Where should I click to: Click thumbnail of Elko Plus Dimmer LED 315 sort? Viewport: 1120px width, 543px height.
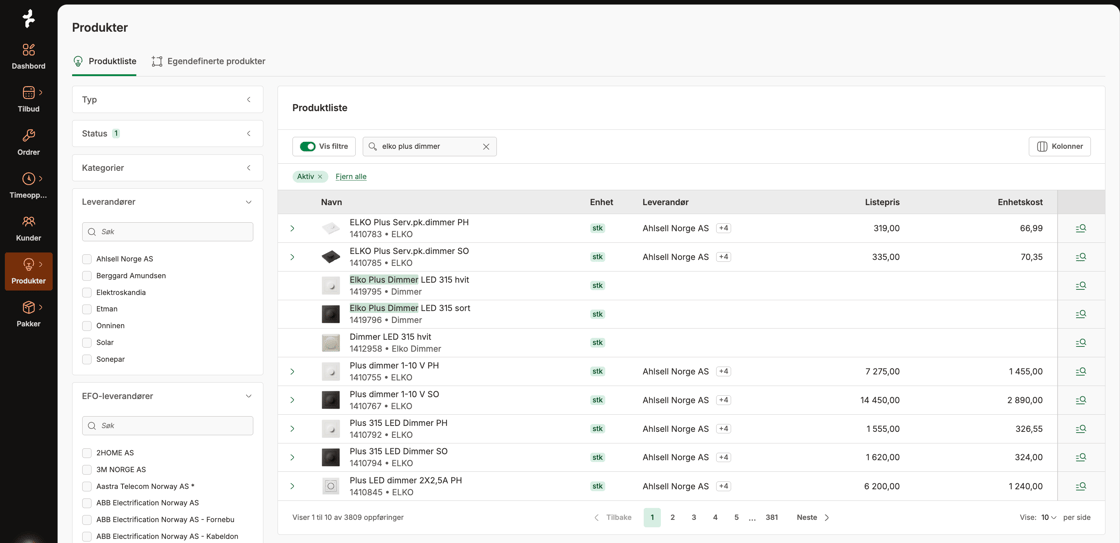click(331, 314)
